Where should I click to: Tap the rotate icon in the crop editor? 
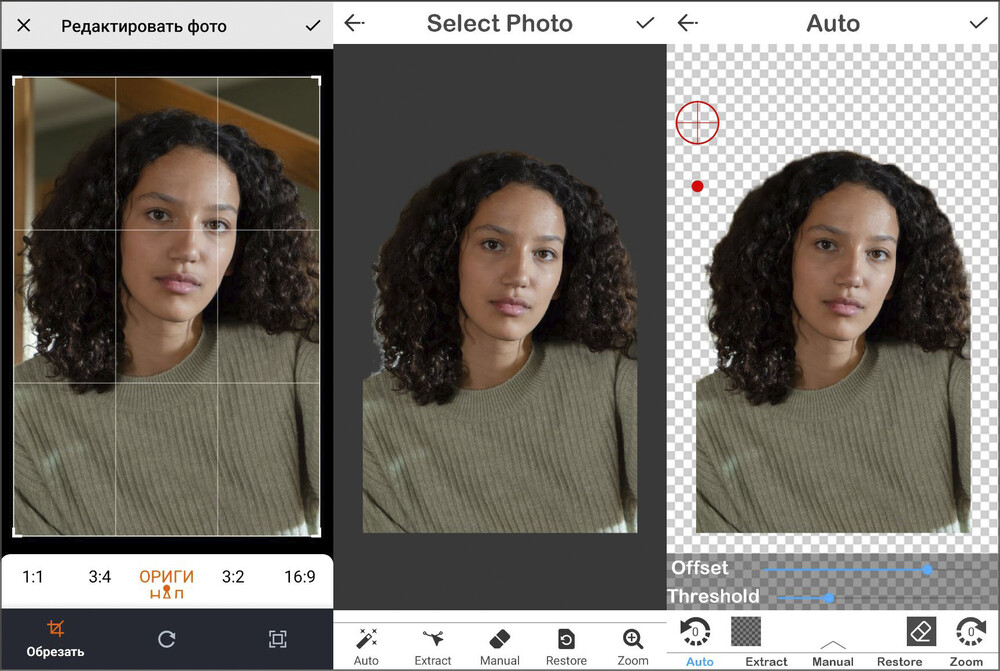click(x=168, y=641)
